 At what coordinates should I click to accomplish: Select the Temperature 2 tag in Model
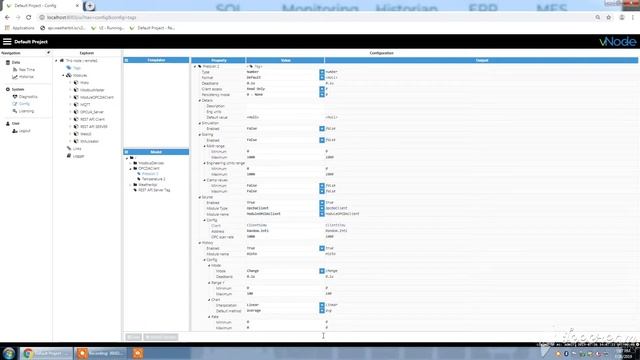[x=153, y=179]
